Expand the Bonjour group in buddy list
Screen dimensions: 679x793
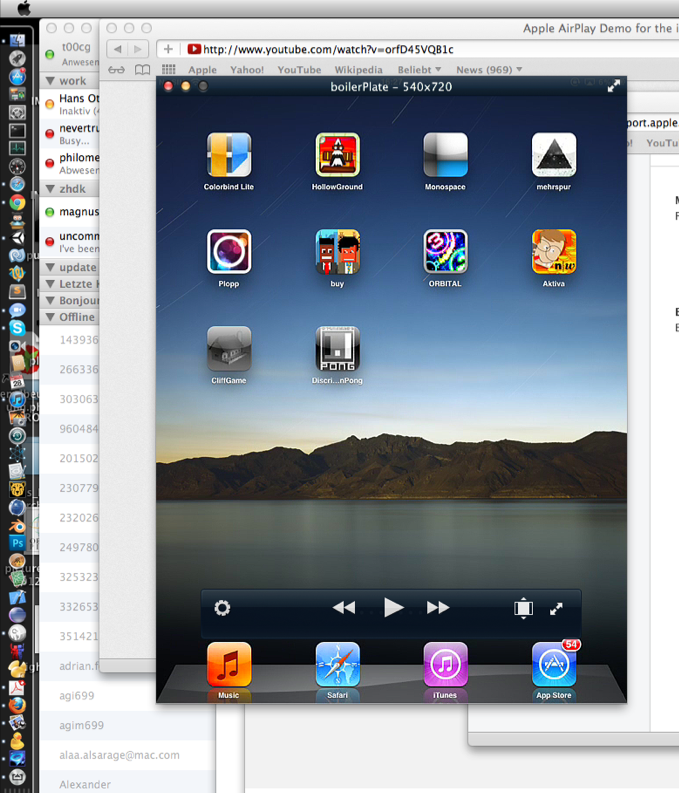pos(50,300)
